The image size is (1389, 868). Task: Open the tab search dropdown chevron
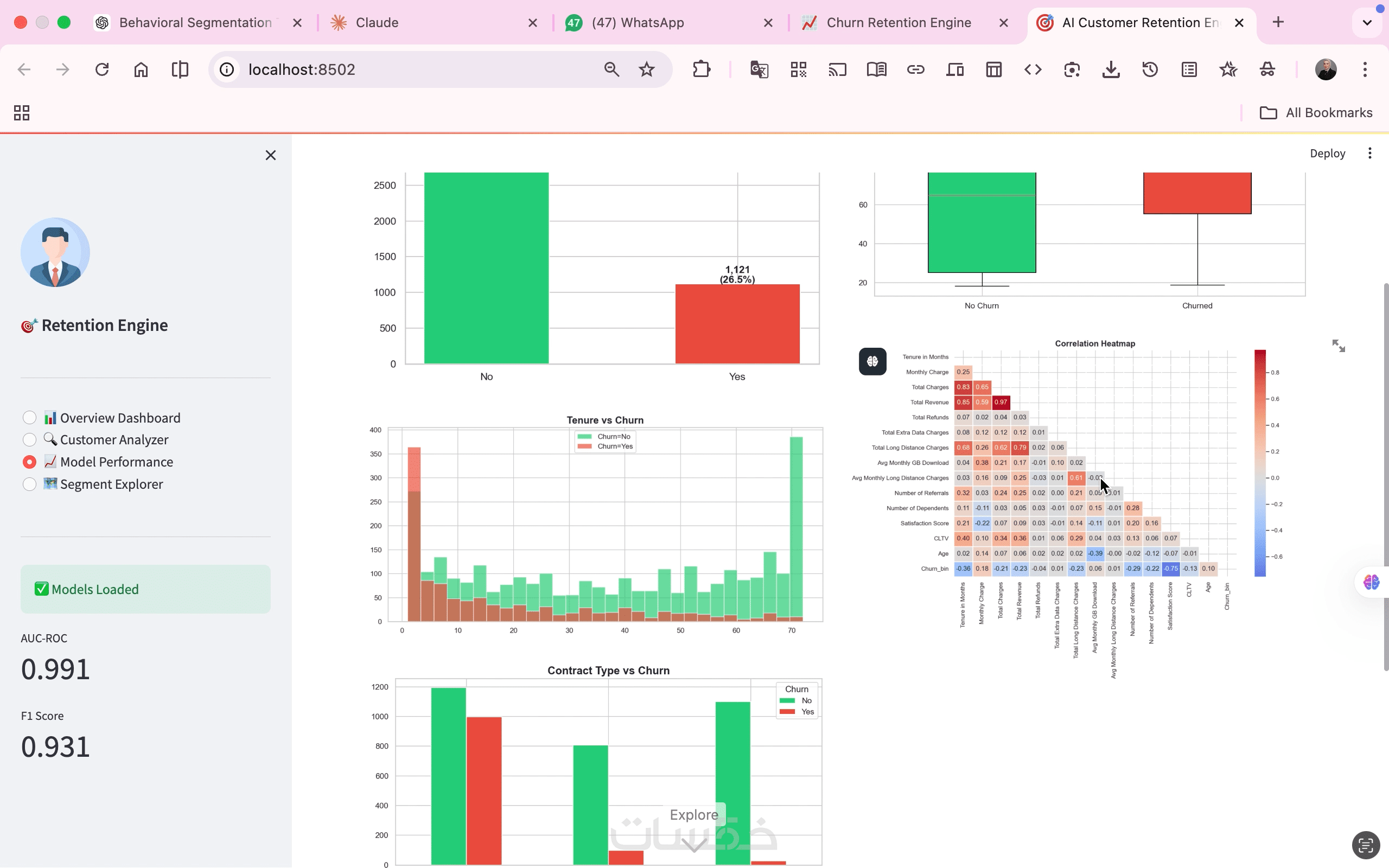tap(1367, 23)
